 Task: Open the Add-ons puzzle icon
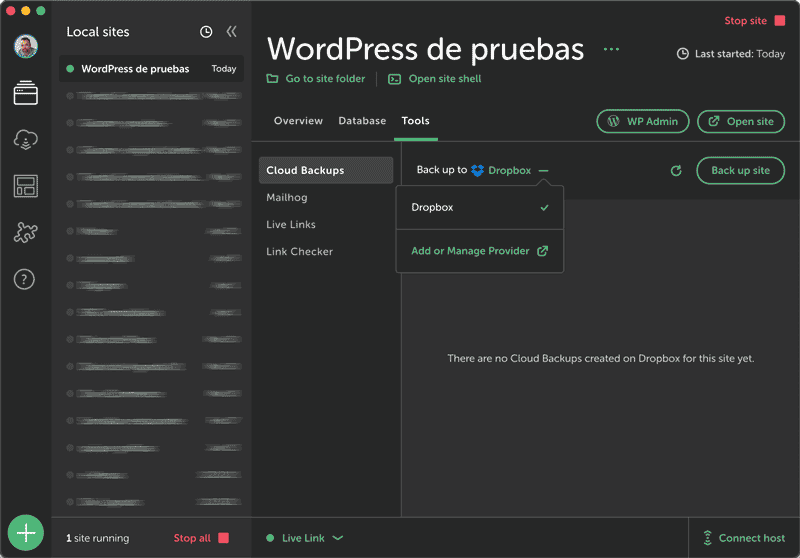(x=26, y=233)
